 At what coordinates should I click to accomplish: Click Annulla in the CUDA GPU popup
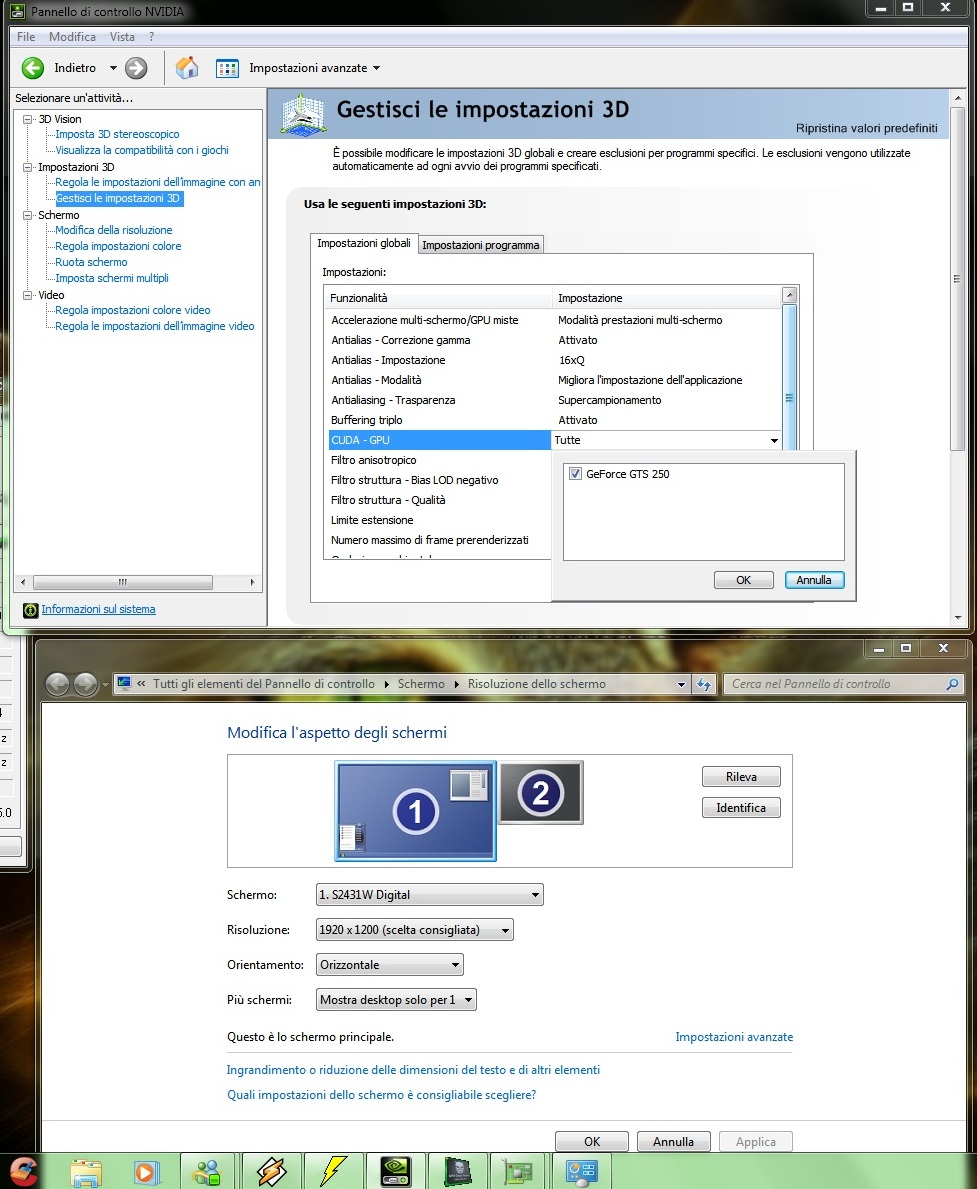click(x=814, y=580)
